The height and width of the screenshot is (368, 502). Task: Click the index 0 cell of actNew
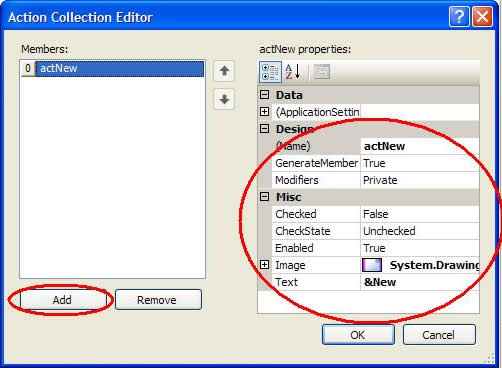[x=28, y=68]
